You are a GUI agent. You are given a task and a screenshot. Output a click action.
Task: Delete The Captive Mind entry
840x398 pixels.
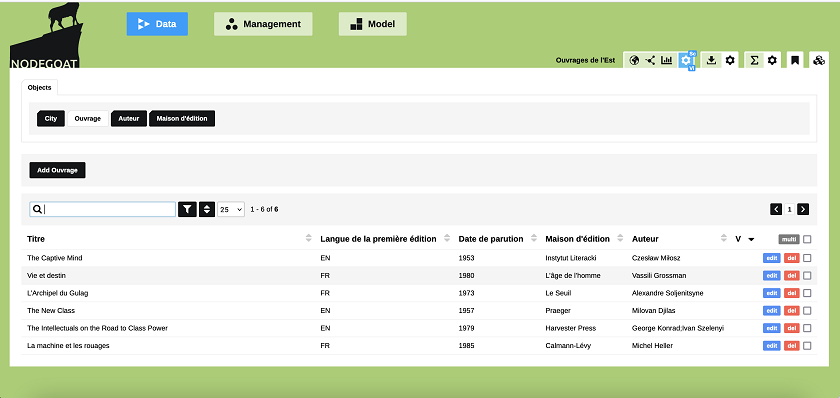(792, 258)
